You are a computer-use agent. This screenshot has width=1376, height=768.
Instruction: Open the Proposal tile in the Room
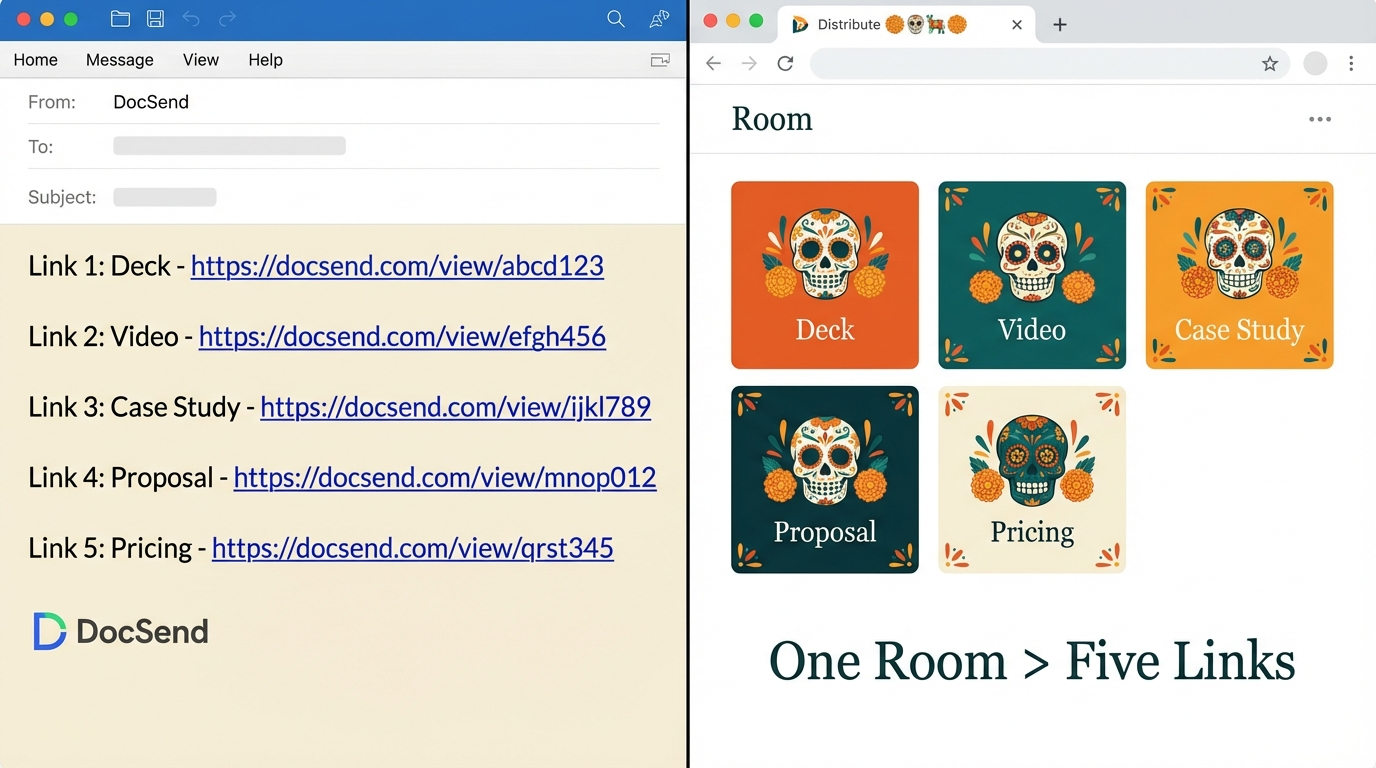[824, 480]
